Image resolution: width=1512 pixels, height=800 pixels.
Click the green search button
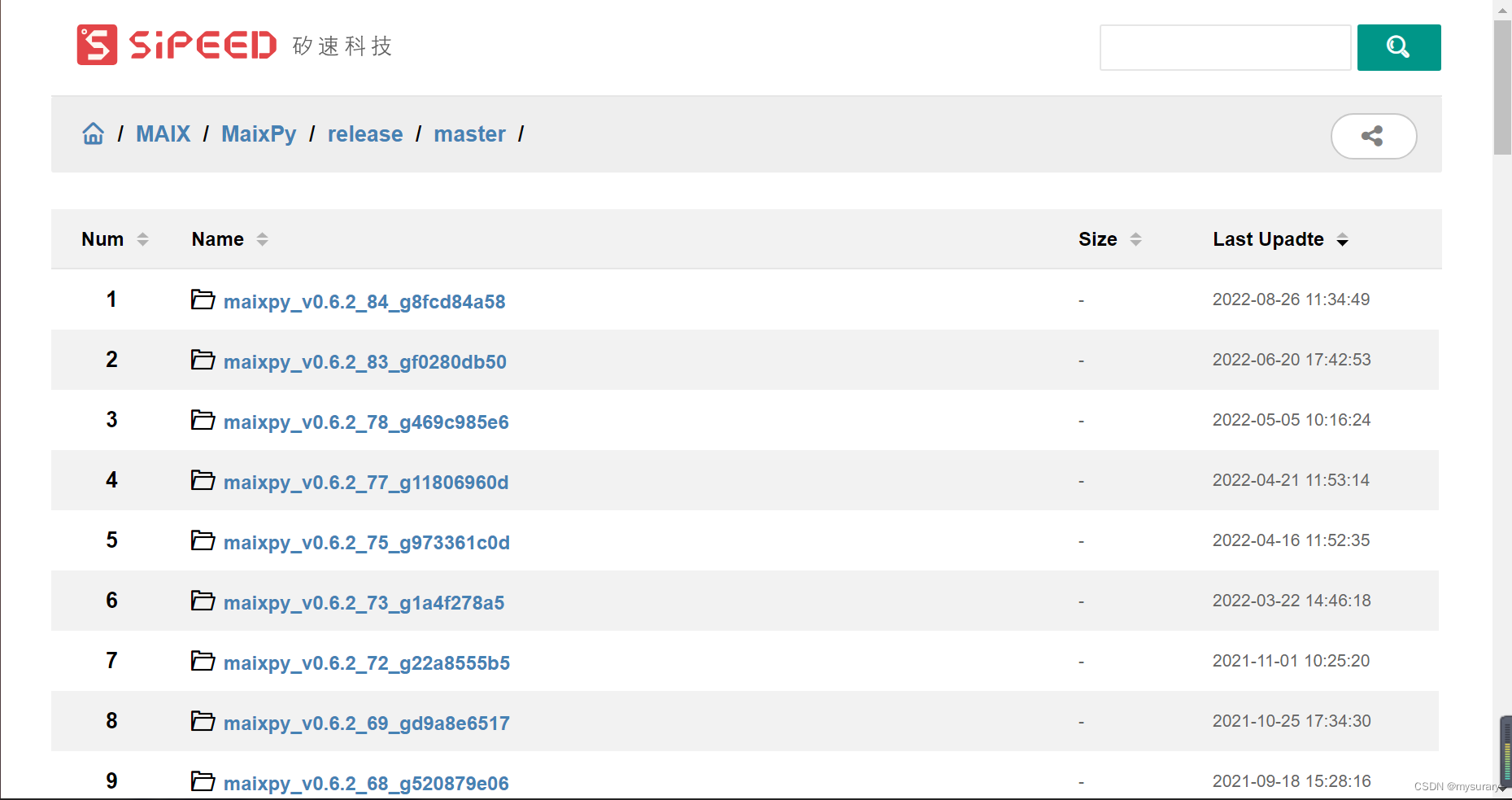click(1399, 47)
